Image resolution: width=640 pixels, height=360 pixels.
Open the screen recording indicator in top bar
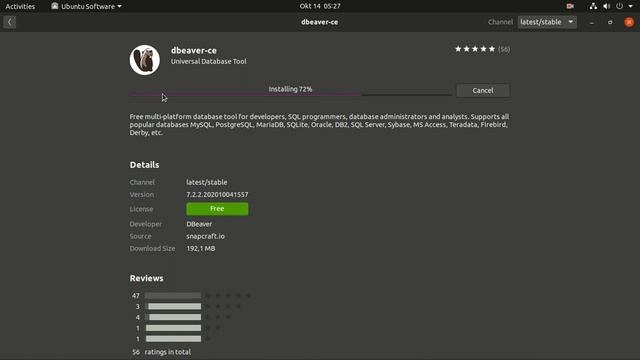[570, 6]
